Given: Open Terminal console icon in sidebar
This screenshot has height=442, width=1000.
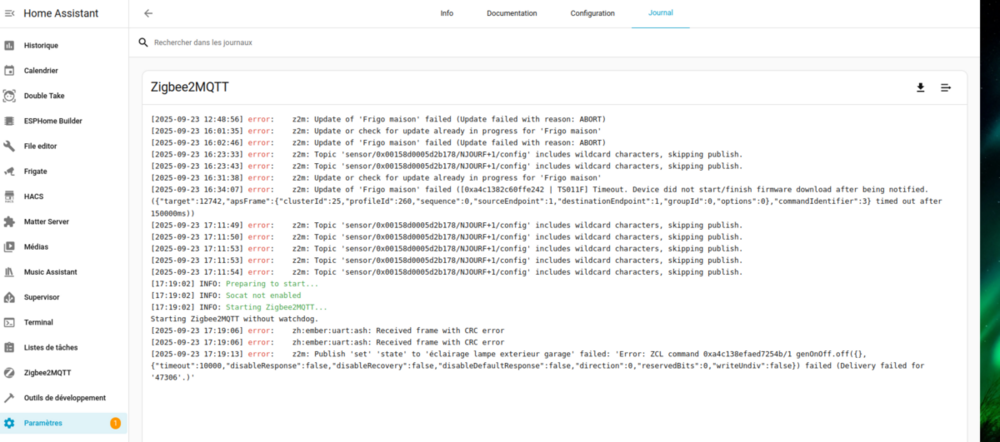Looking at the screenshot, I should coord(9,322).
